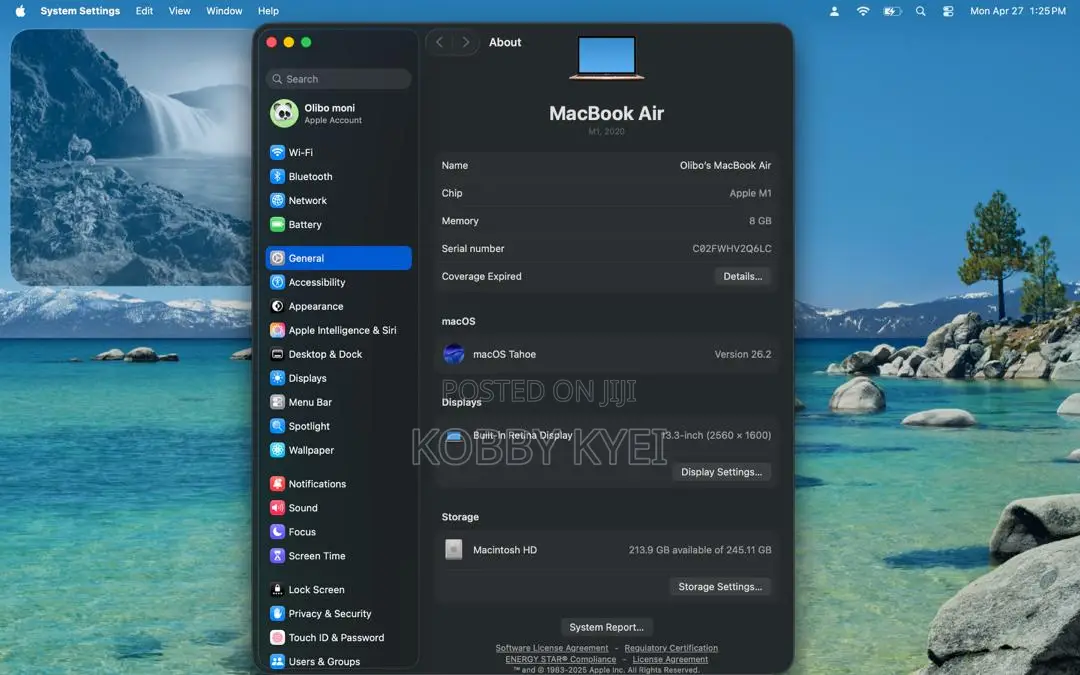The width and height of the screenshot is (1080, 675).
Task: Open Apple Intelligence & Siri icon
Action: (277, 331)
